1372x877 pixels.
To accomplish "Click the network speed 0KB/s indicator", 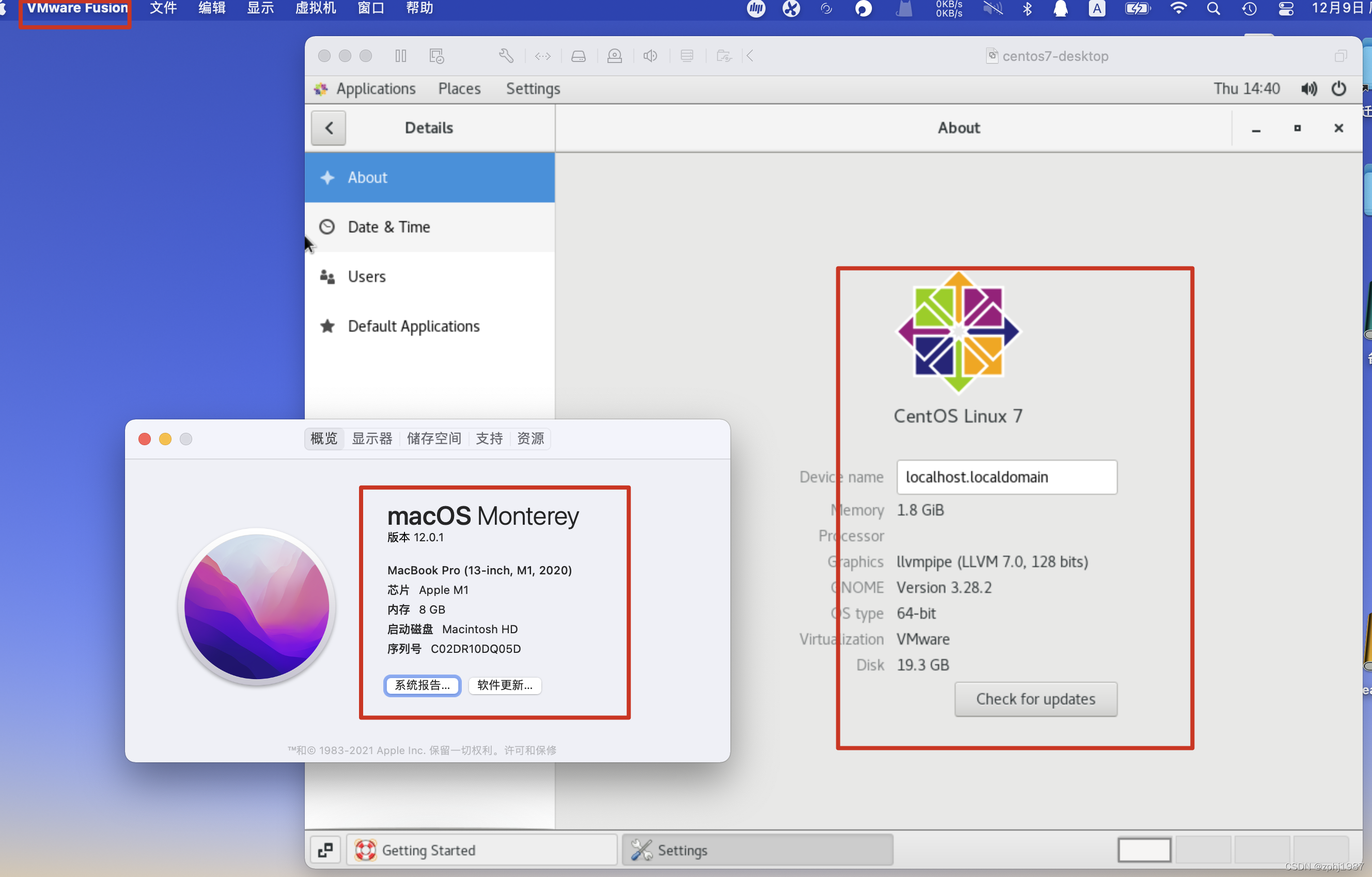I will click(949, 8).
